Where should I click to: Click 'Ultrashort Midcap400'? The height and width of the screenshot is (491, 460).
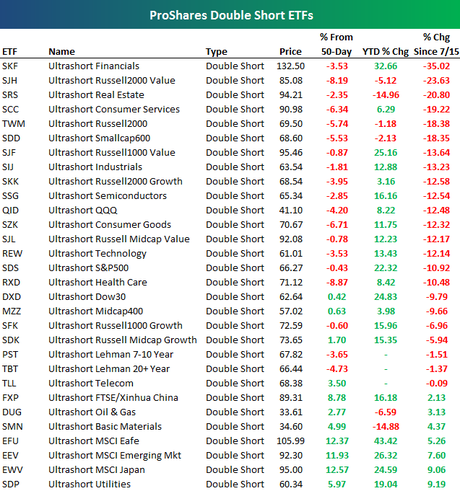pyautogui.click(x=96, y=311)
